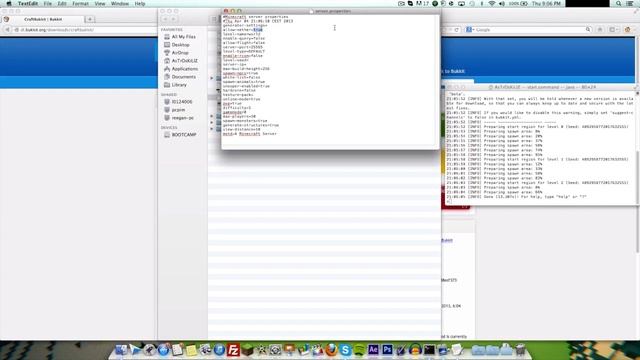Select Documents in Finder sidebar
This screenshot has width=640, height=360.
pyautogui.click(x=184, y=77)
